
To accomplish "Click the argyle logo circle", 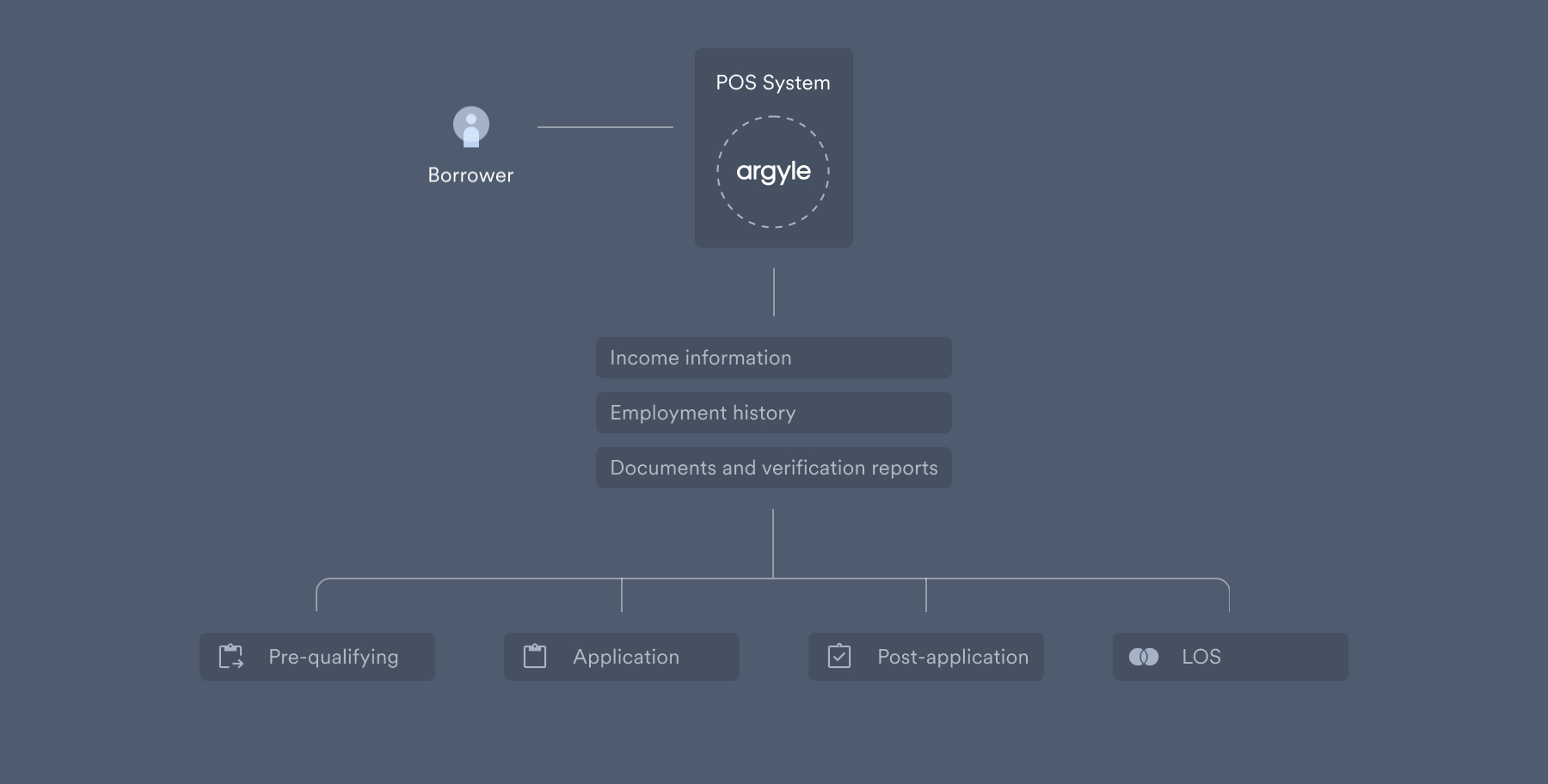I will pos(773,172).
